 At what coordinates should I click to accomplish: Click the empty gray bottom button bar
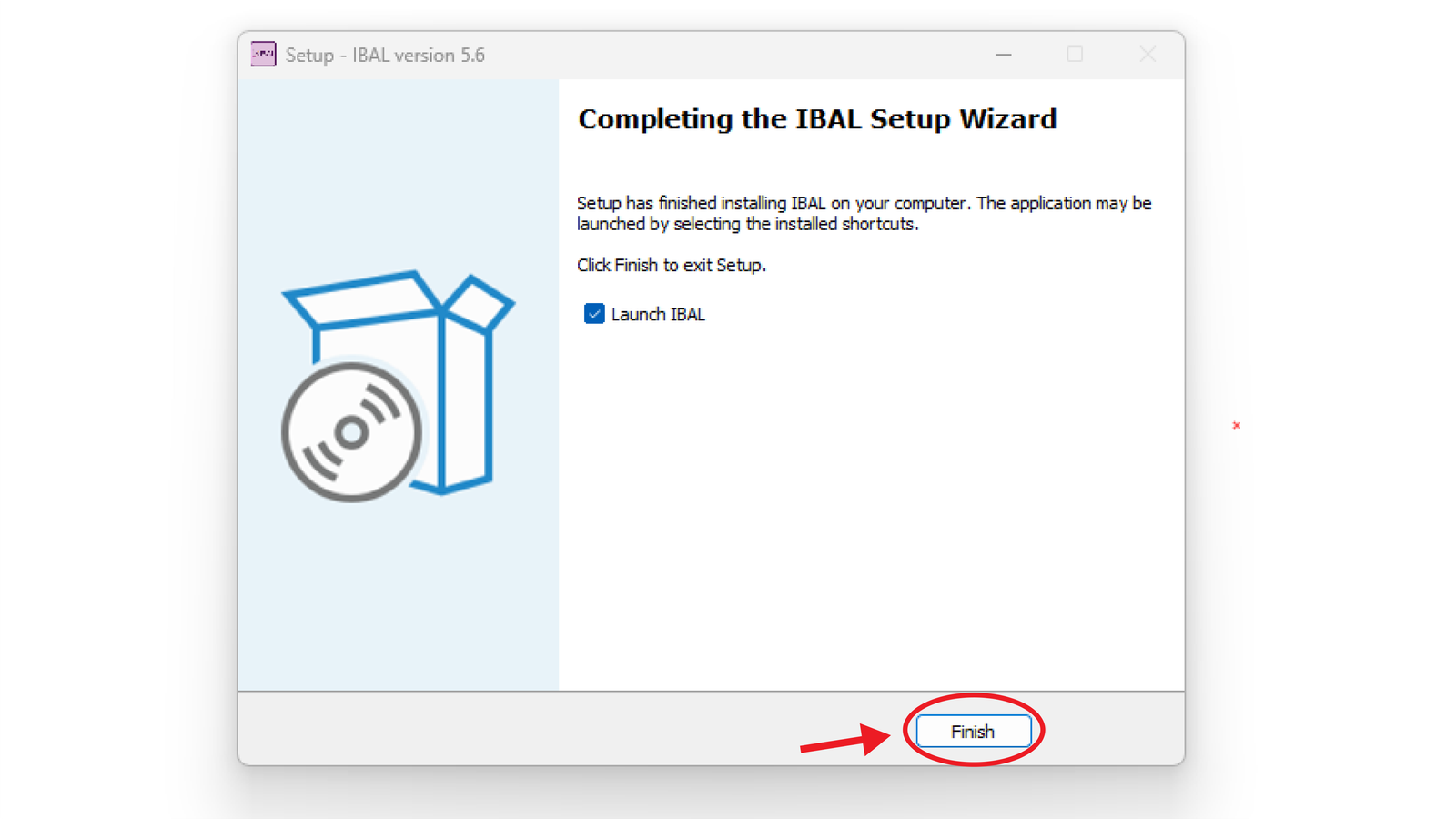click(546, 730)
